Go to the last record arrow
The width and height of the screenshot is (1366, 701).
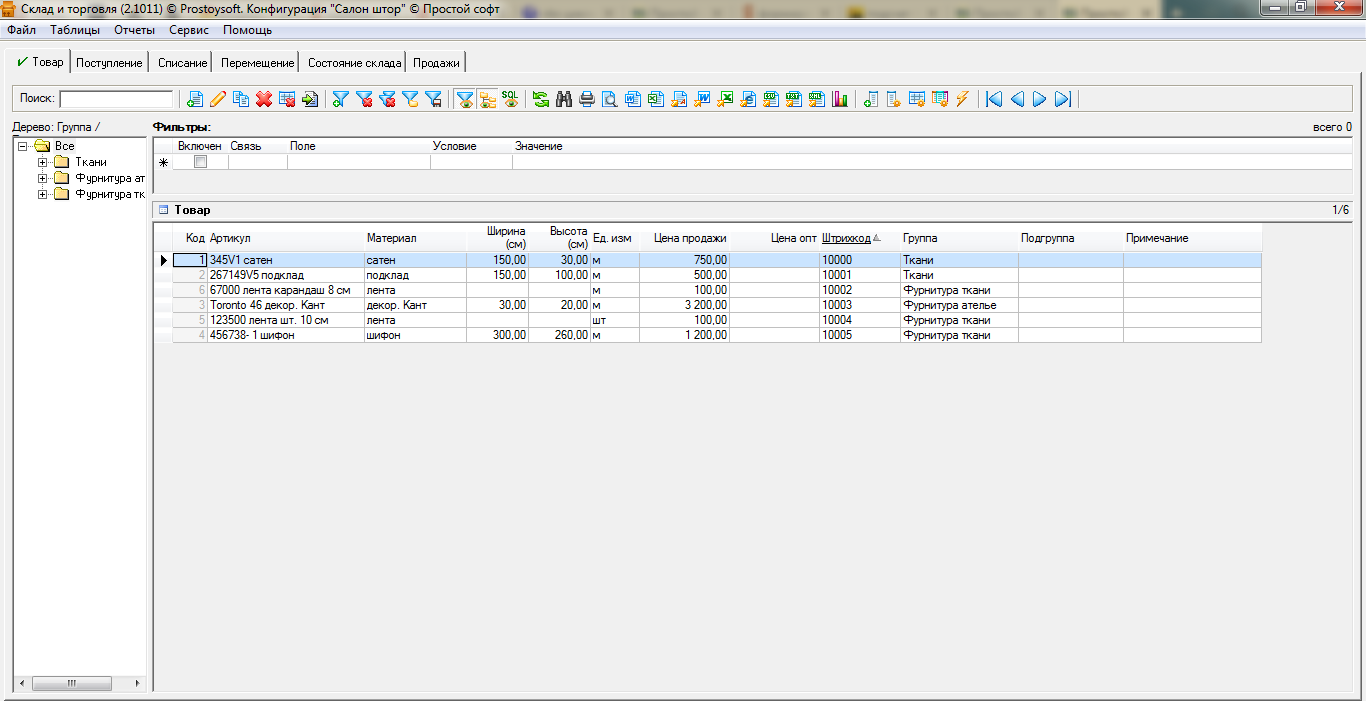[x=1063, y=99]
